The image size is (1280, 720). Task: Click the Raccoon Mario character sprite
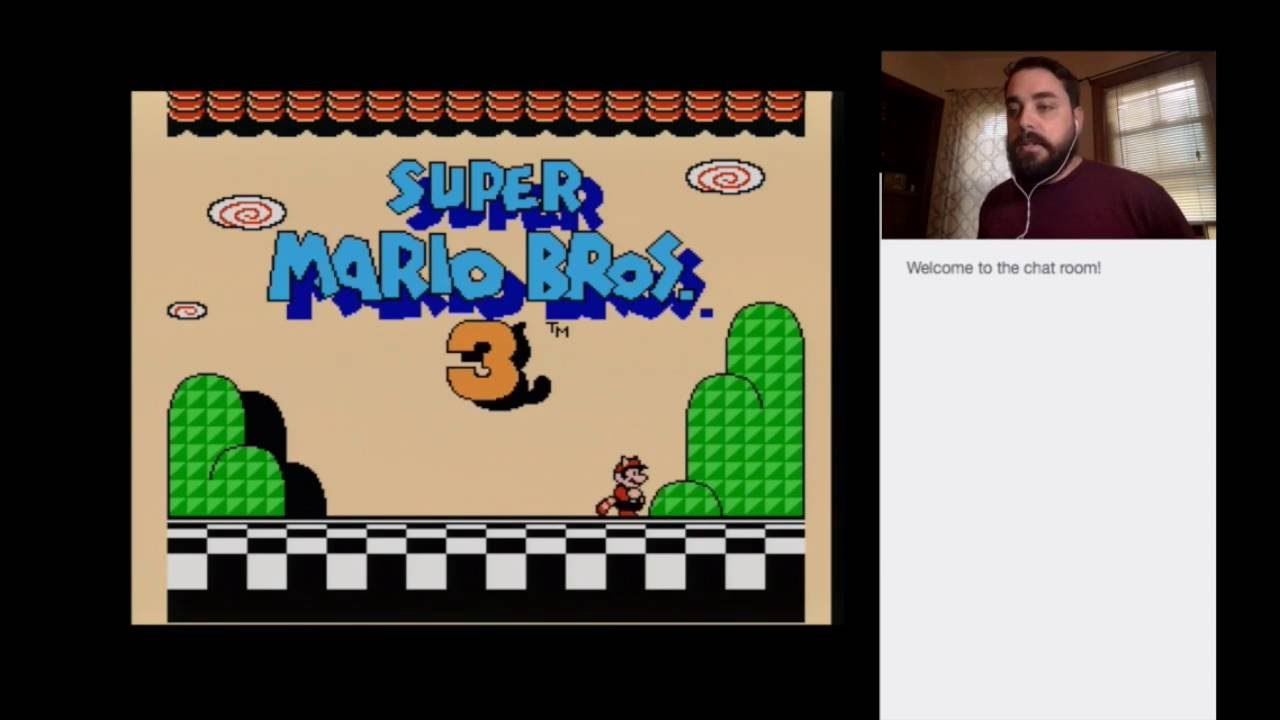tap(623, 486)
